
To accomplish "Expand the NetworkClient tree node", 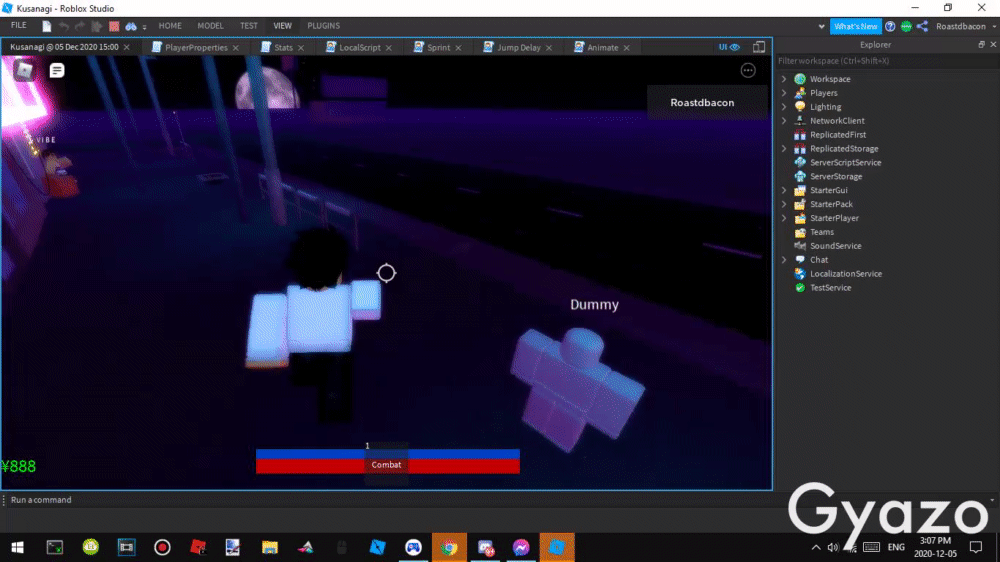I will (784, 121).
